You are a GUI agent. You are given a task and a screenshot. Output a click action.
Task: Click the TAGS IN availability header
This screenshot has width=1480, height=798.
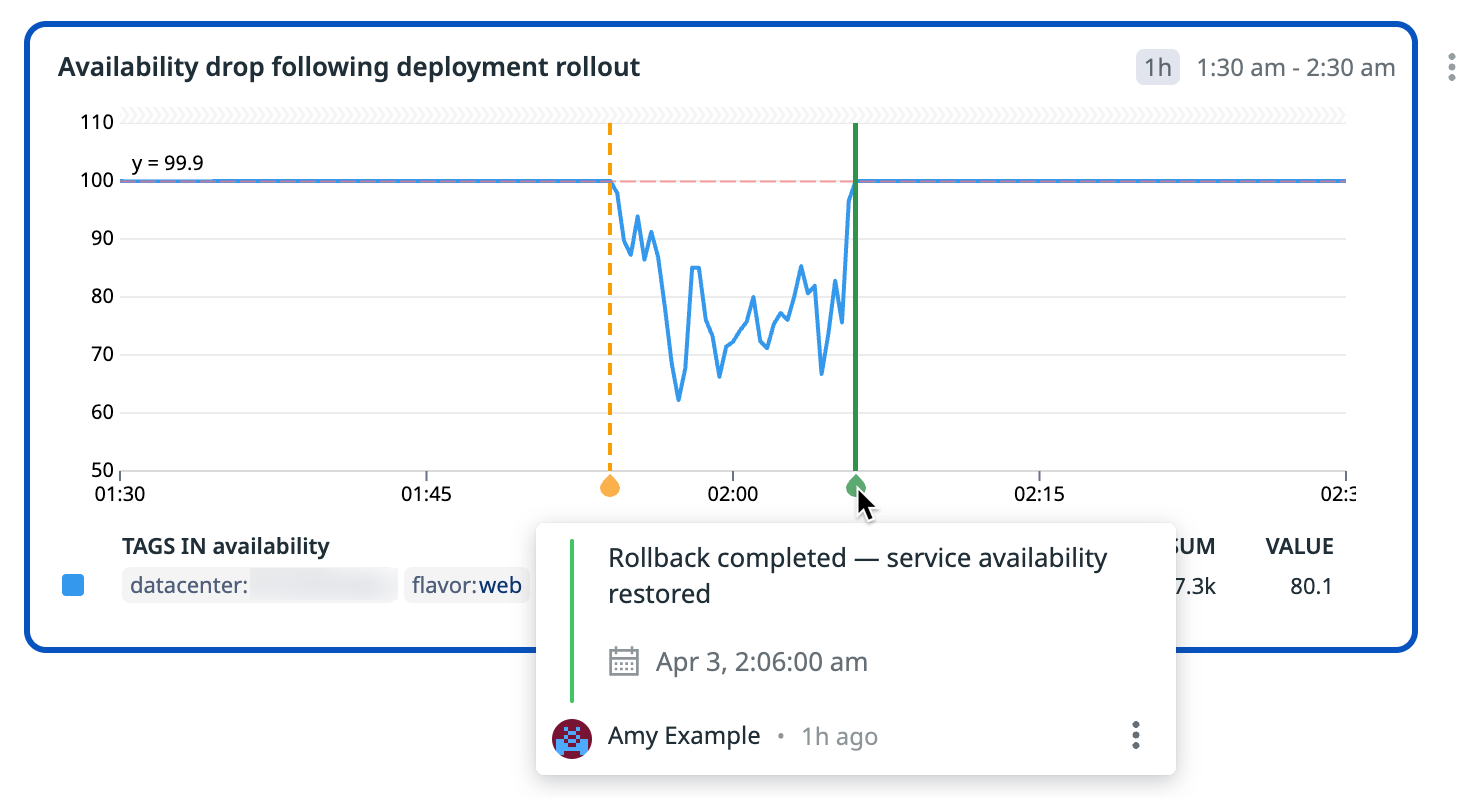click(x=225, y=546)
